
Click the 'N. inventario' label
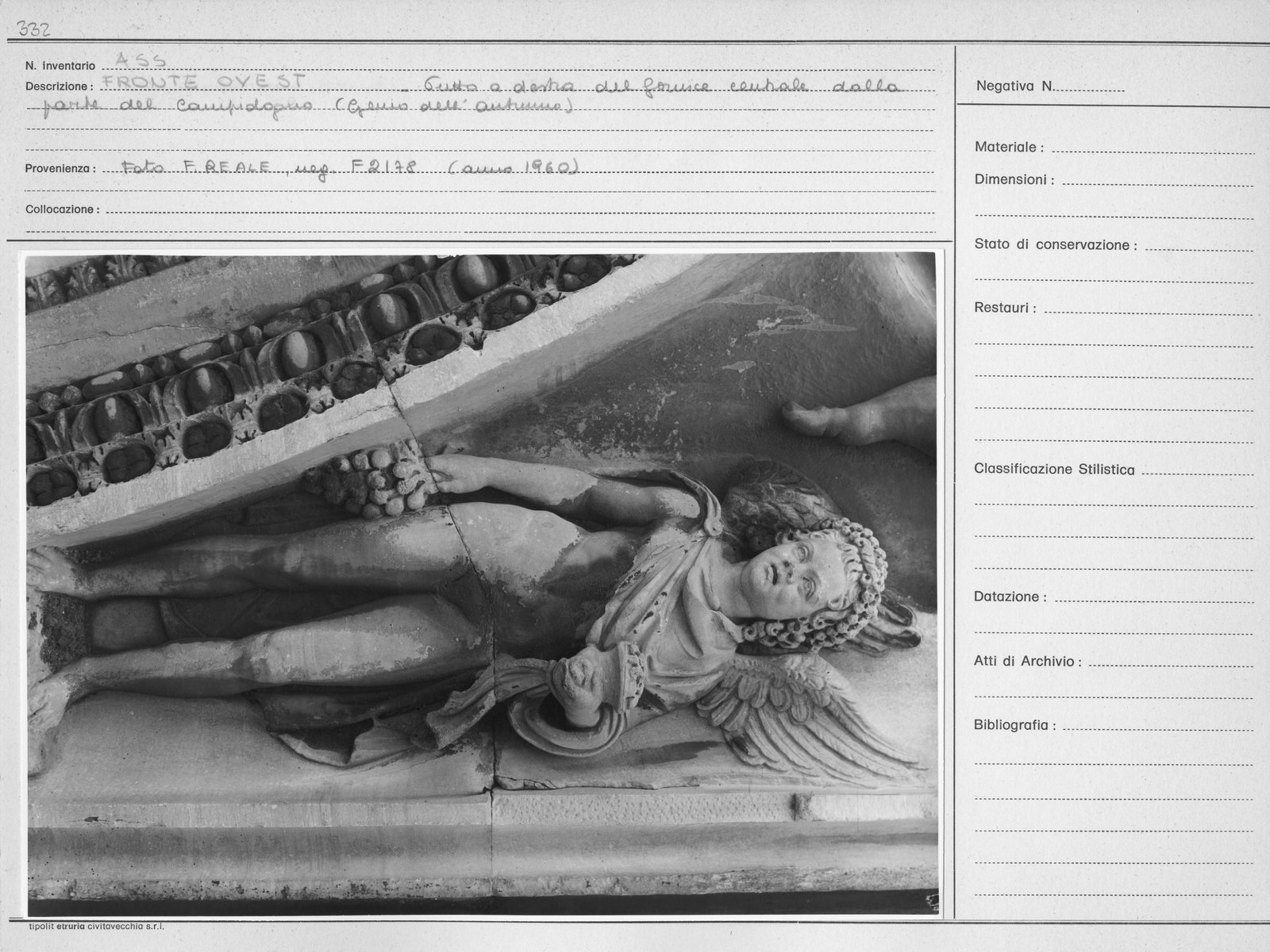(x=60, y=66)
